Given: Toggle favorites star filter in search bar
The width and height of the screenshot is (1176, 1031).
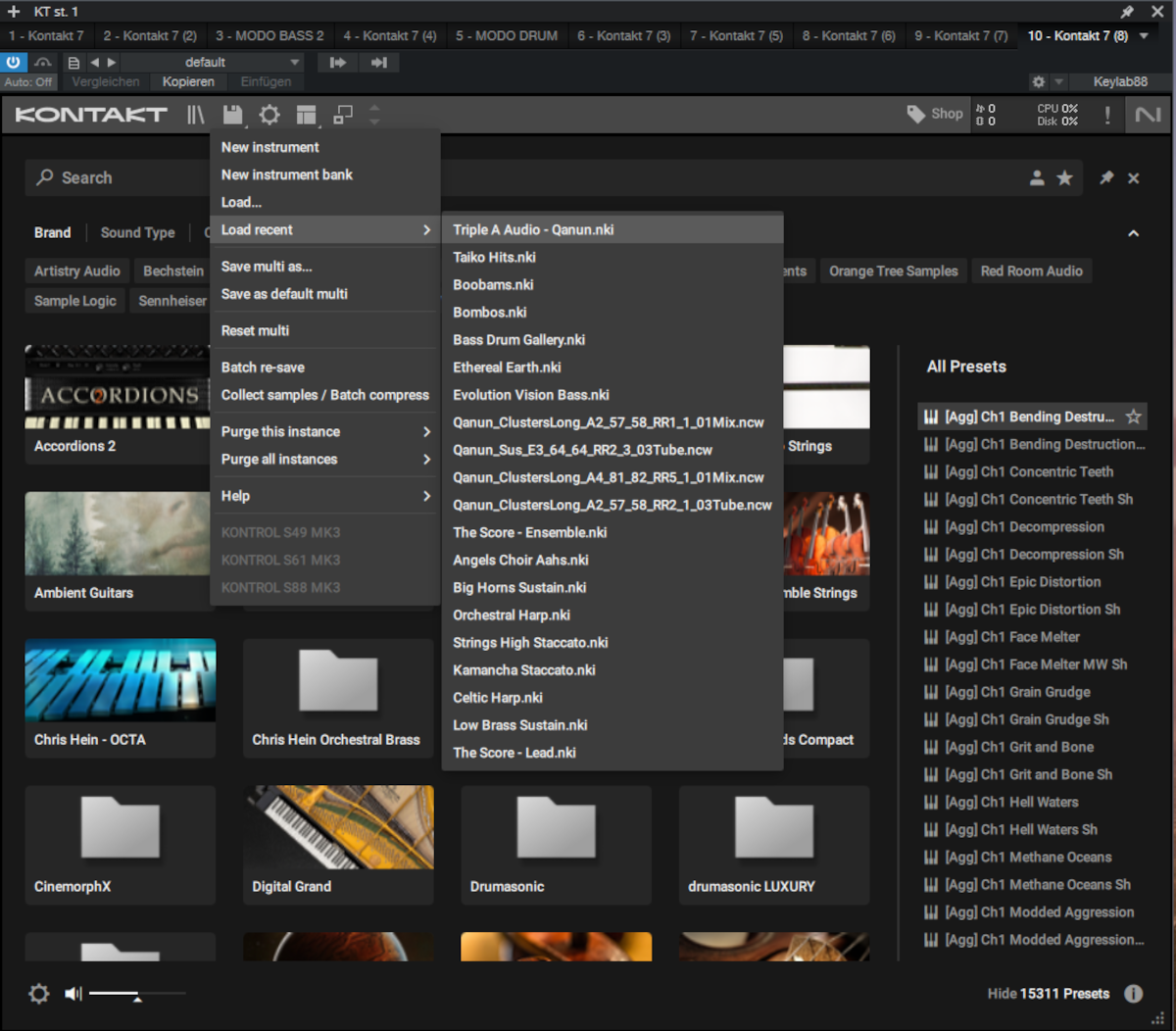Looking at the screenshot, I should (1065, 177).
